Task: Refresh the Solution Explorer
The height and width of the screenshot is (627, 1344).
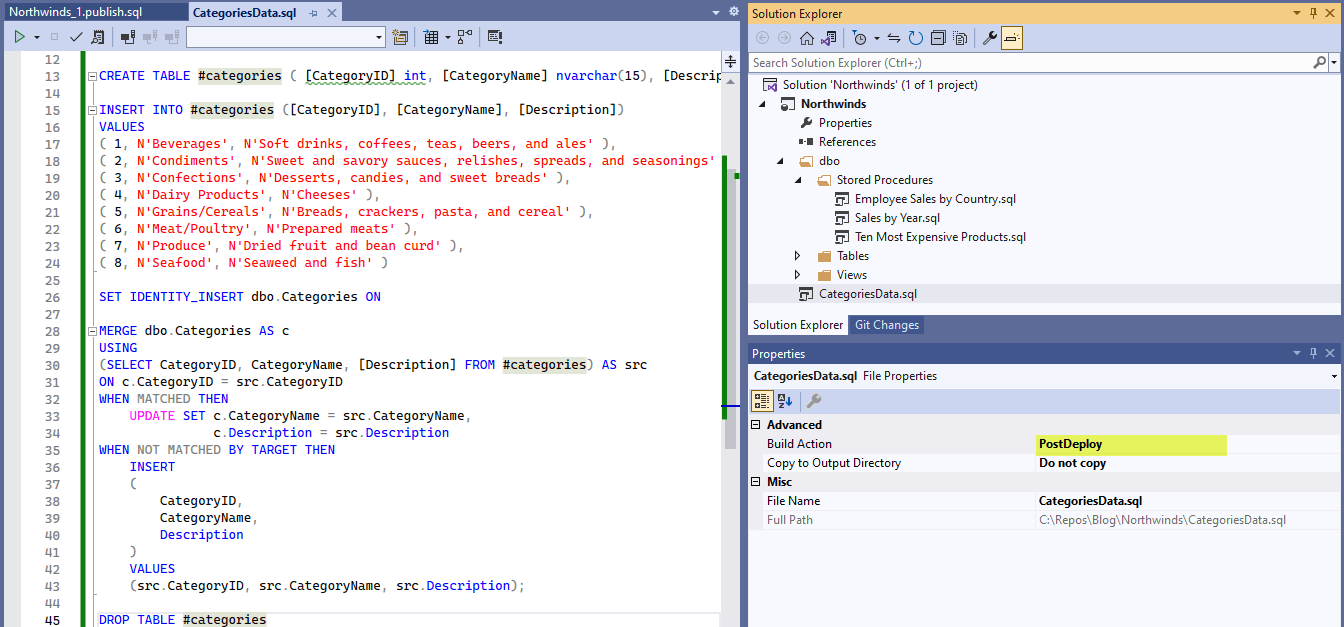Action: pos(916,37)
